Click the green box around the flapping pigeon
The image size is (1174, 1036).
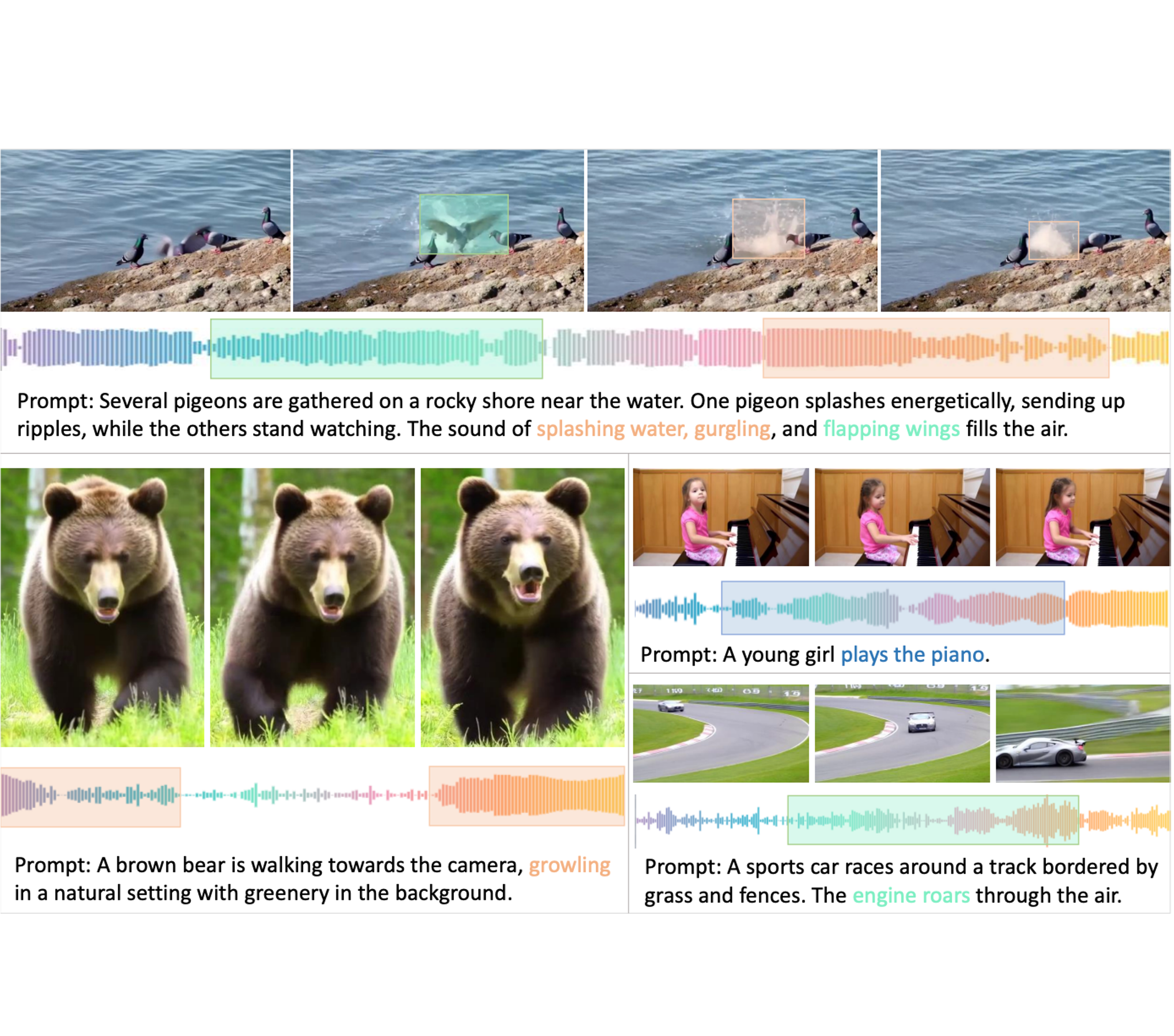coord(463,224)
